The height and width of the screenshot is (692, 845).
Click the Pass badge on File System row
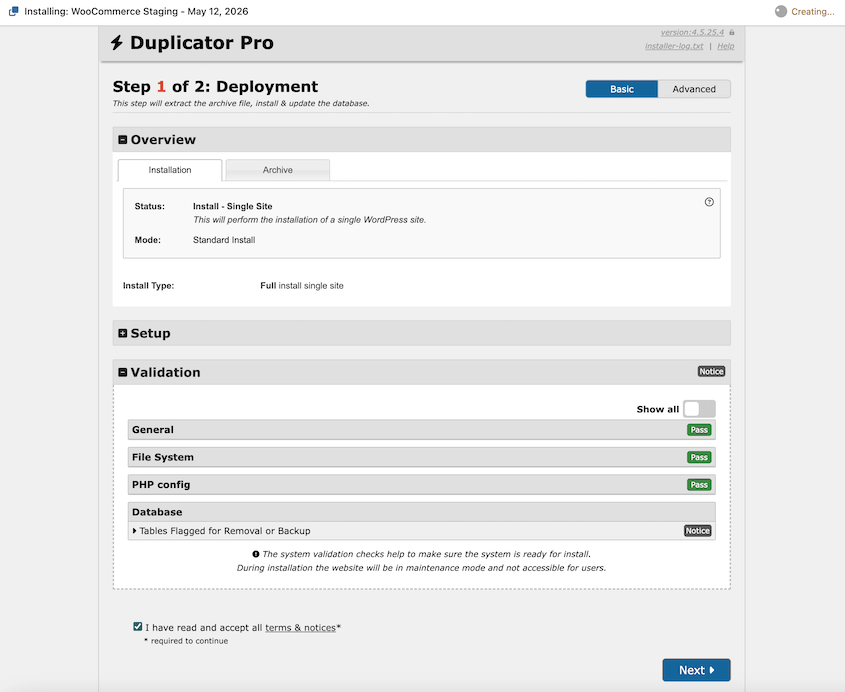click(x=699, y=458)
